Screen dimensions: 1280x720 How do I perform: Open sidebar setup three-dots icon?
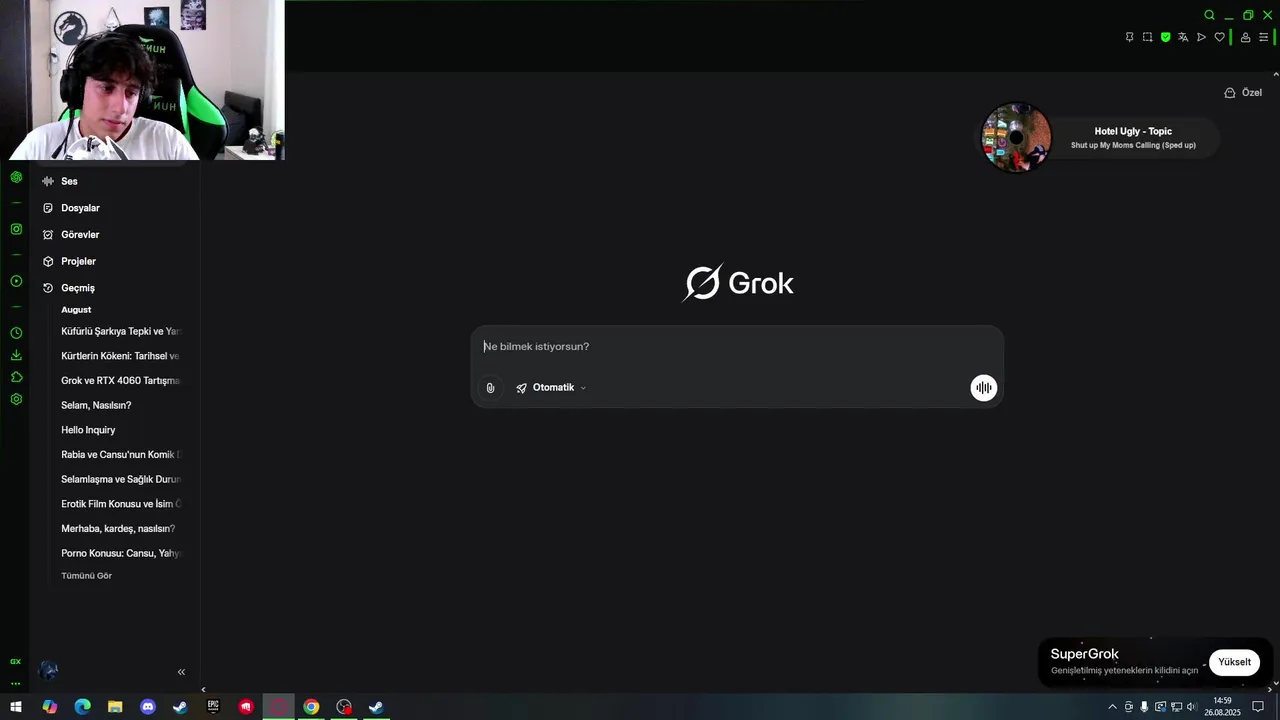tap(15, 684)
